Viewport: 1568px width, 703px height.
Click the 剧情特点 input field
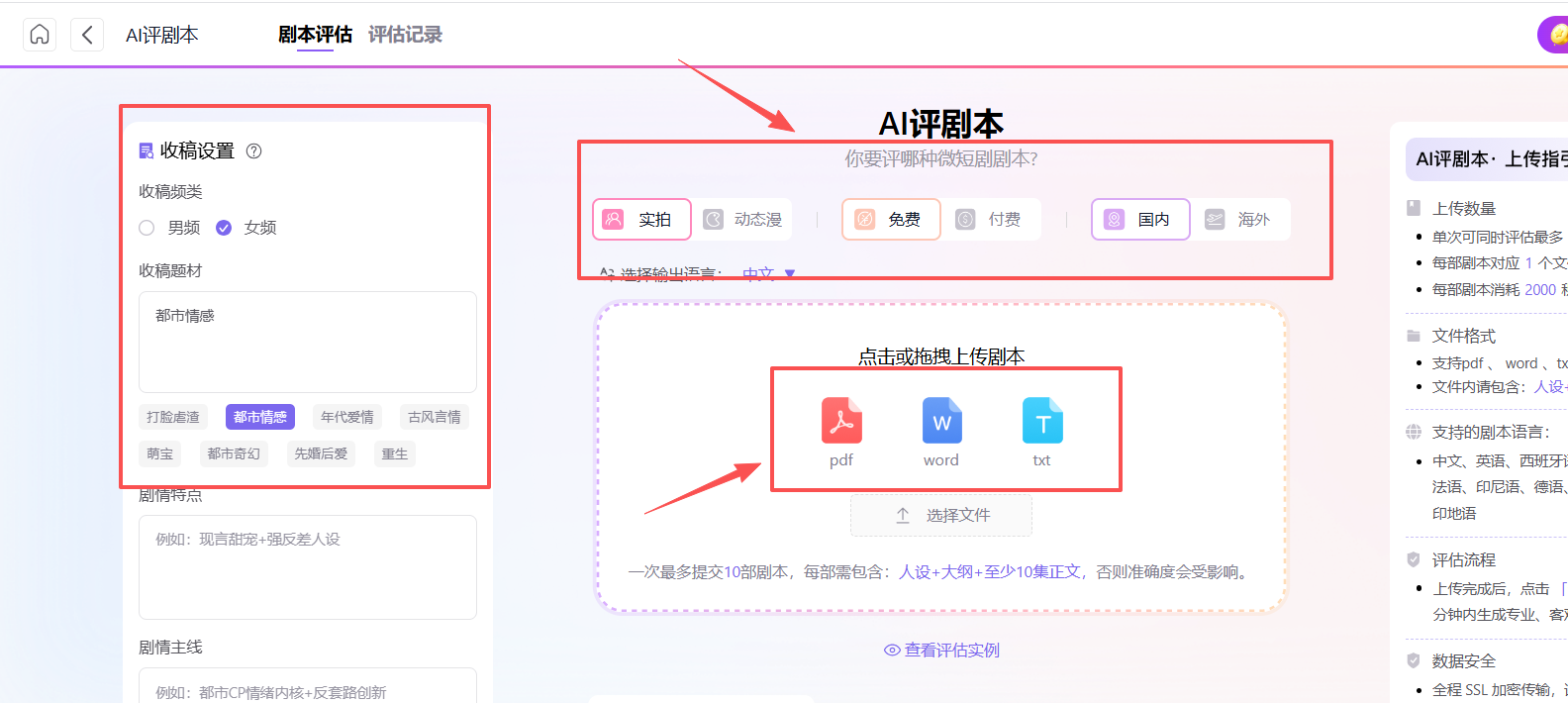(x=308, y=567)
